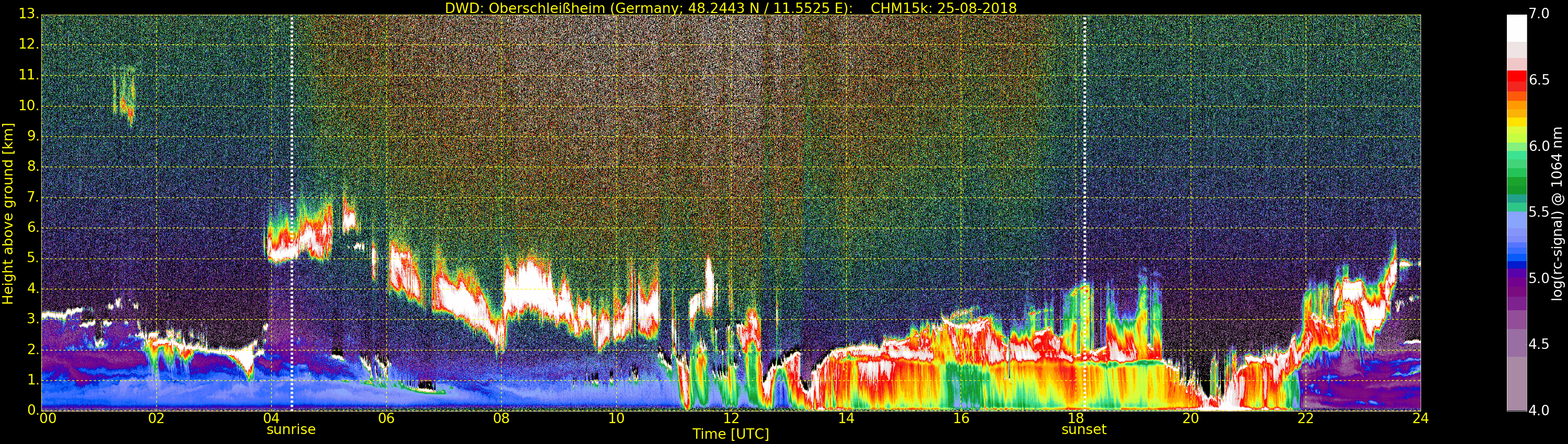Viewport: 1568px width, 444px height.
Task: Click the white band at the colorbar top
Action: point(1516,28)
